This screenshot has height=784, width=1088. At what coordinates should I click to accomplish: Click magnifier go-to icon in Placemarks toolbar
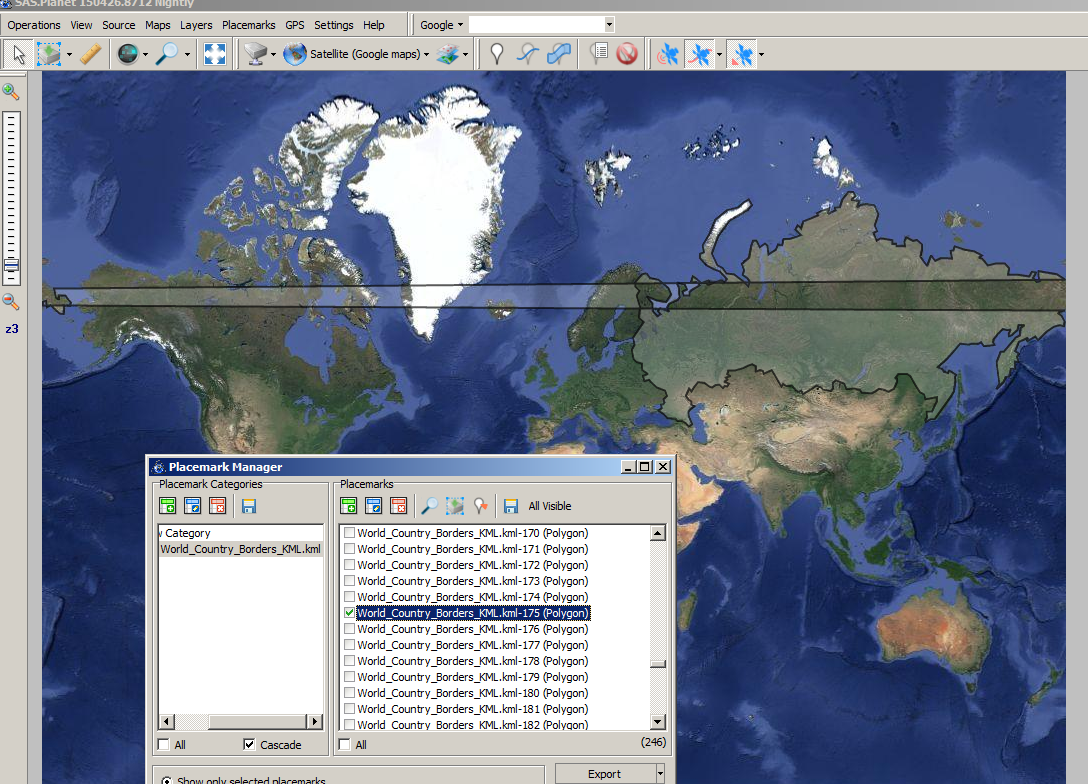428,506
